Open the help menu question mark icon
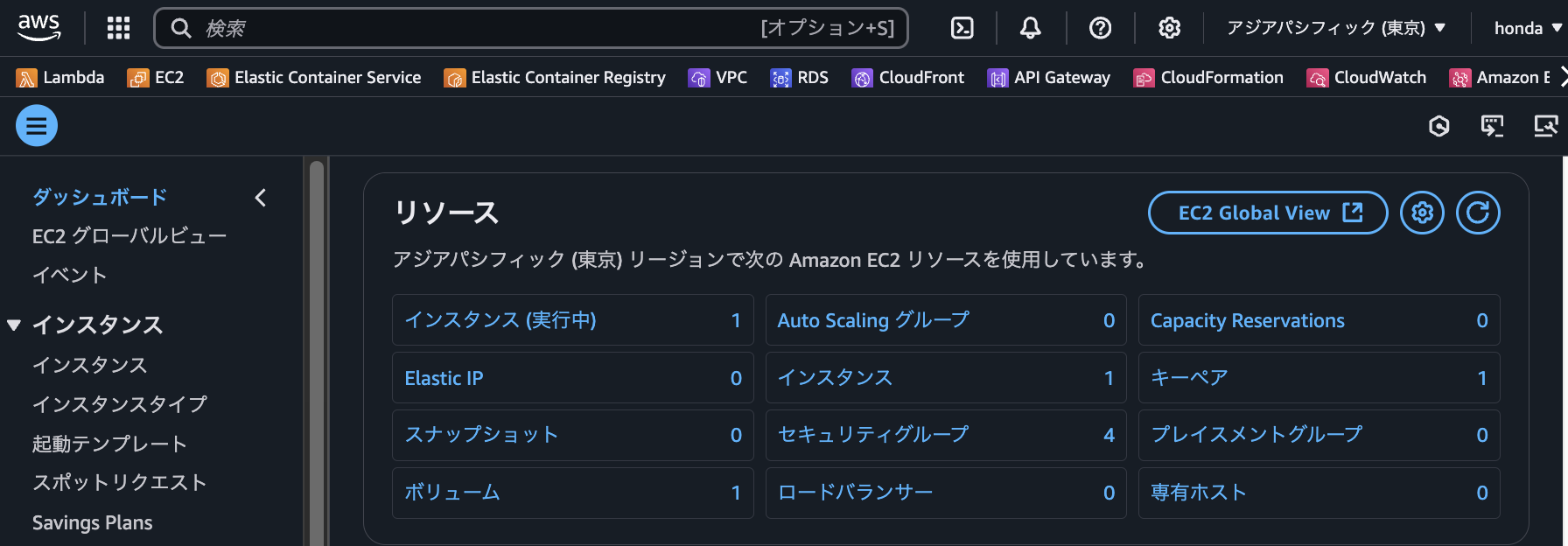The width and height of the screenshot is (1568, 546). point(1100,27)
